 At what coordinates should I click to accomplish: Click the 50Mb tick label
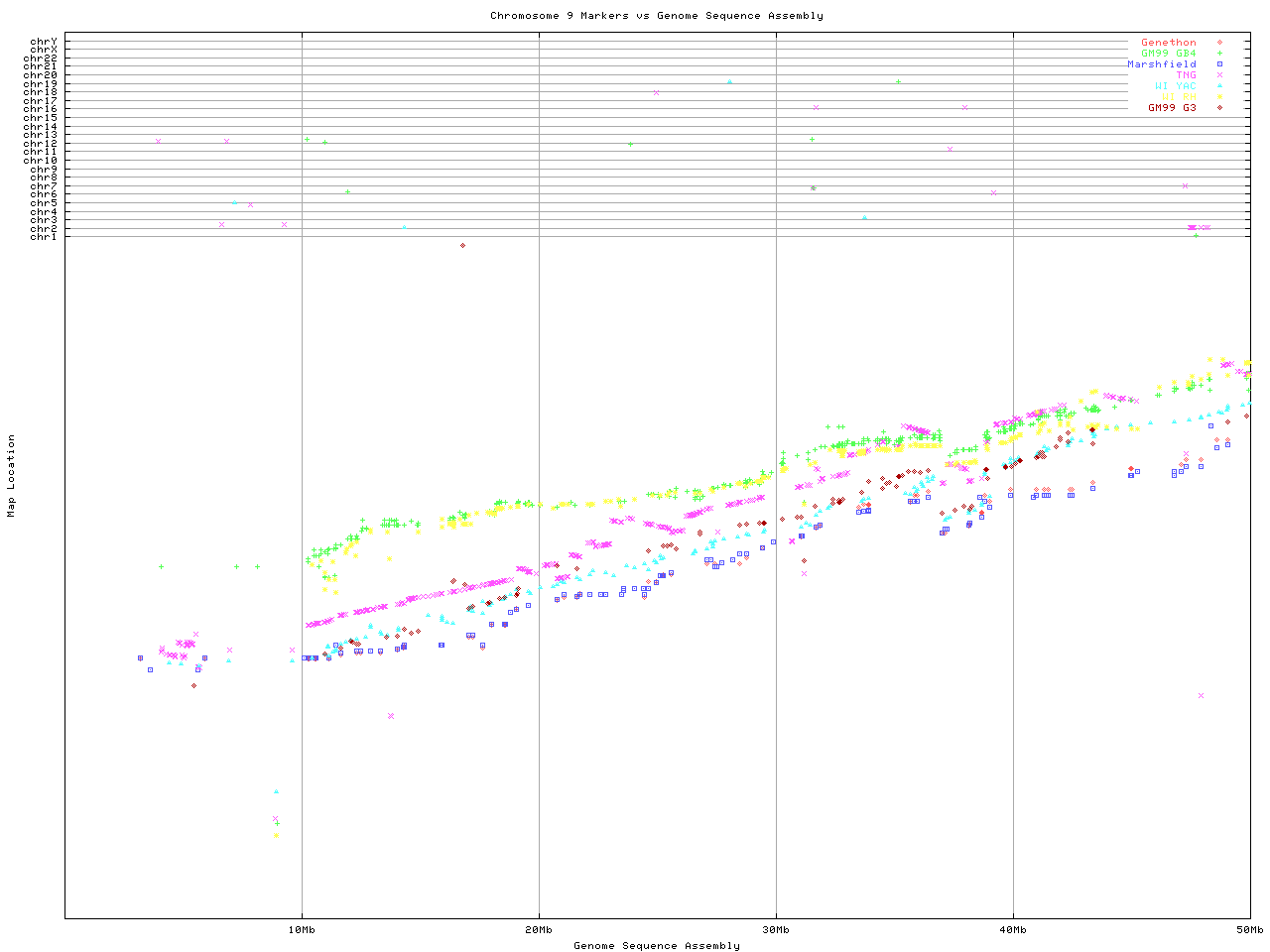pos(1249,930)
